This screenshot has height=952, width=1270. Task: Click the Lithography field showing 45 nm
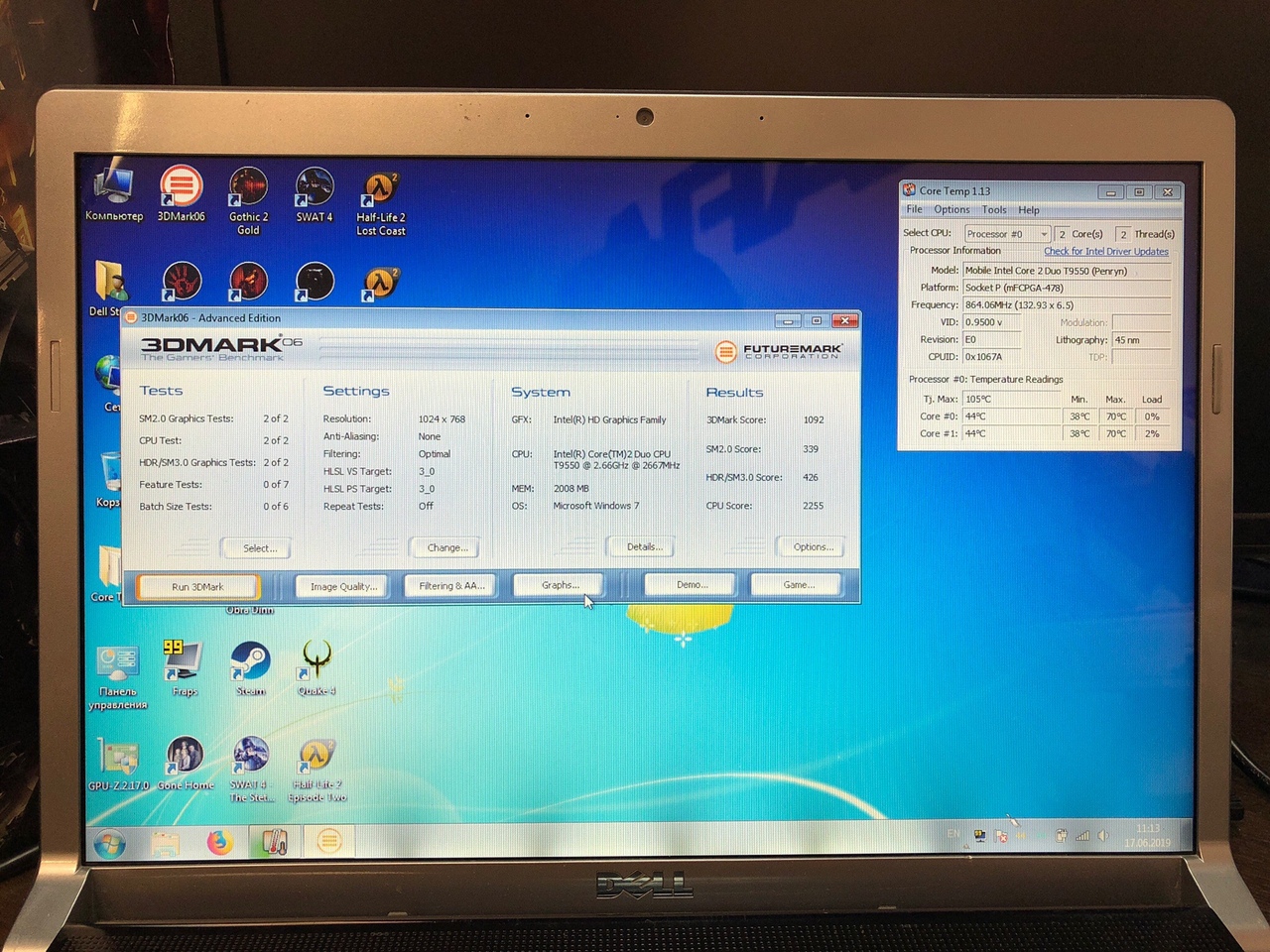(x=1141, y=340)
